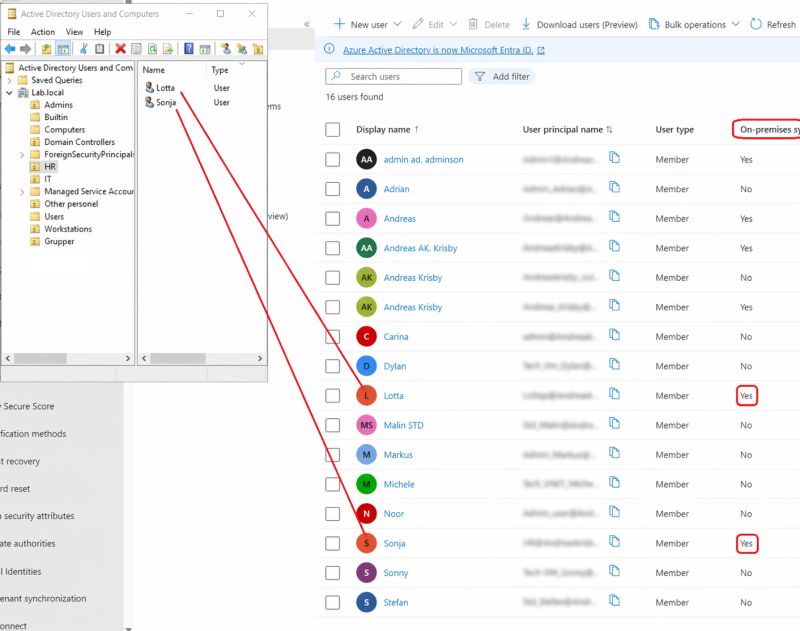
Task: Click into the Search users field
Action: click(x=393, y=77)
